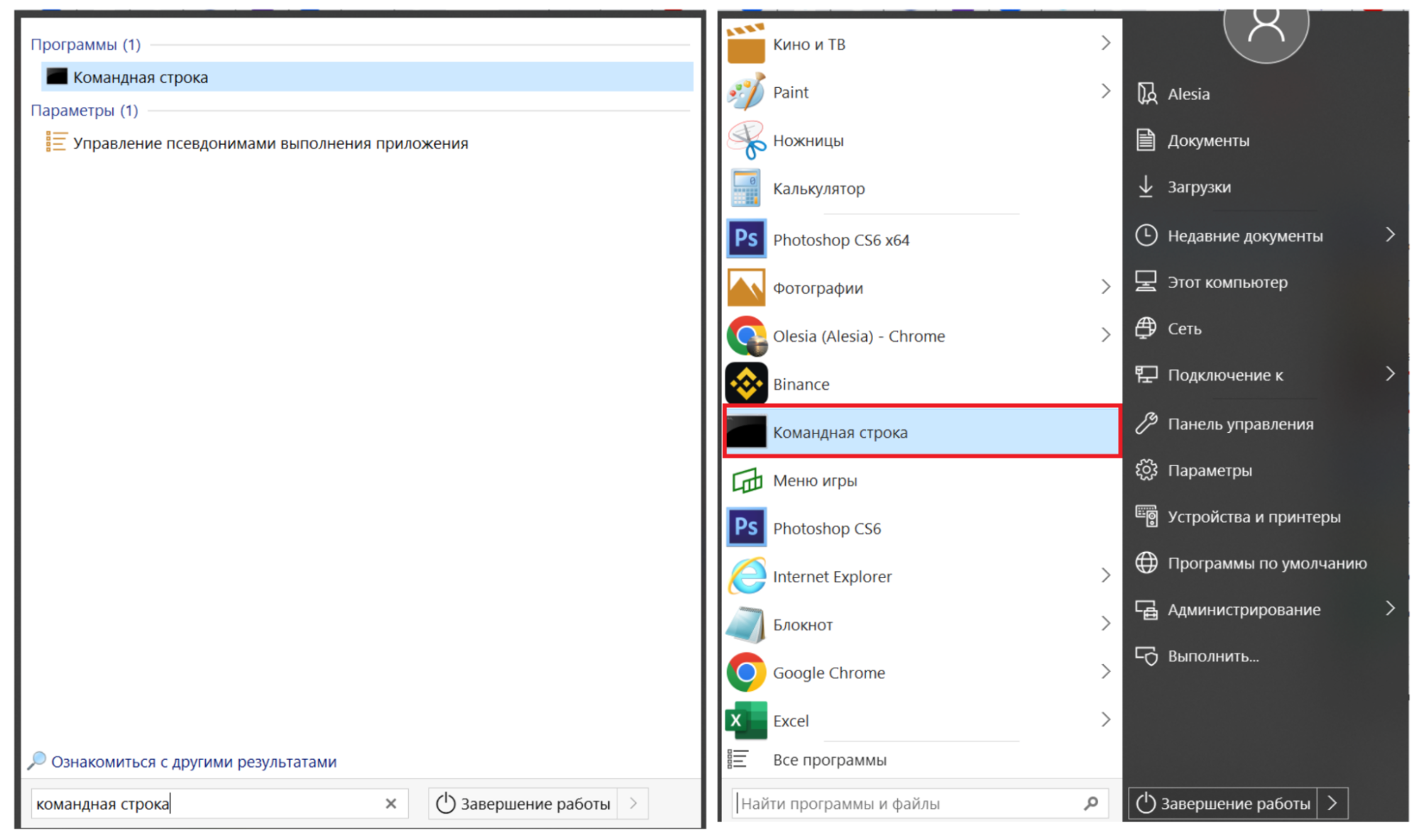Open Control Panel wrench icon

pyautogui.click(x=1146, y=424)
